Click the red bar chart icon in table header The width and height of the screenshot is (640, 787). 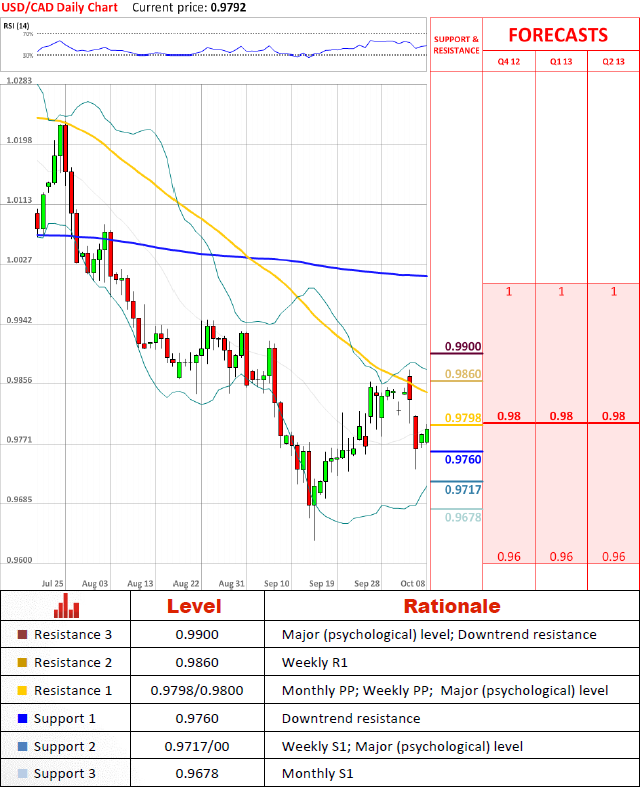click(x=67, y=605)
